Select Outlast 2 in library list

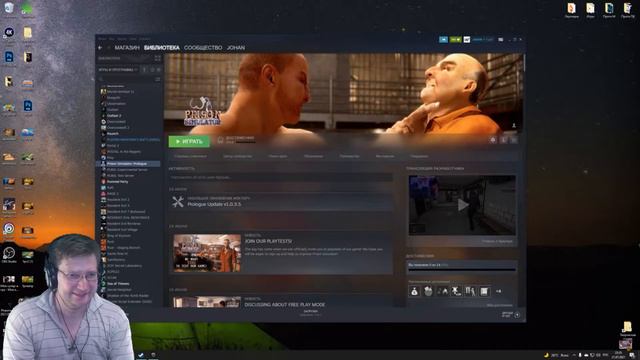coord(114,116)
